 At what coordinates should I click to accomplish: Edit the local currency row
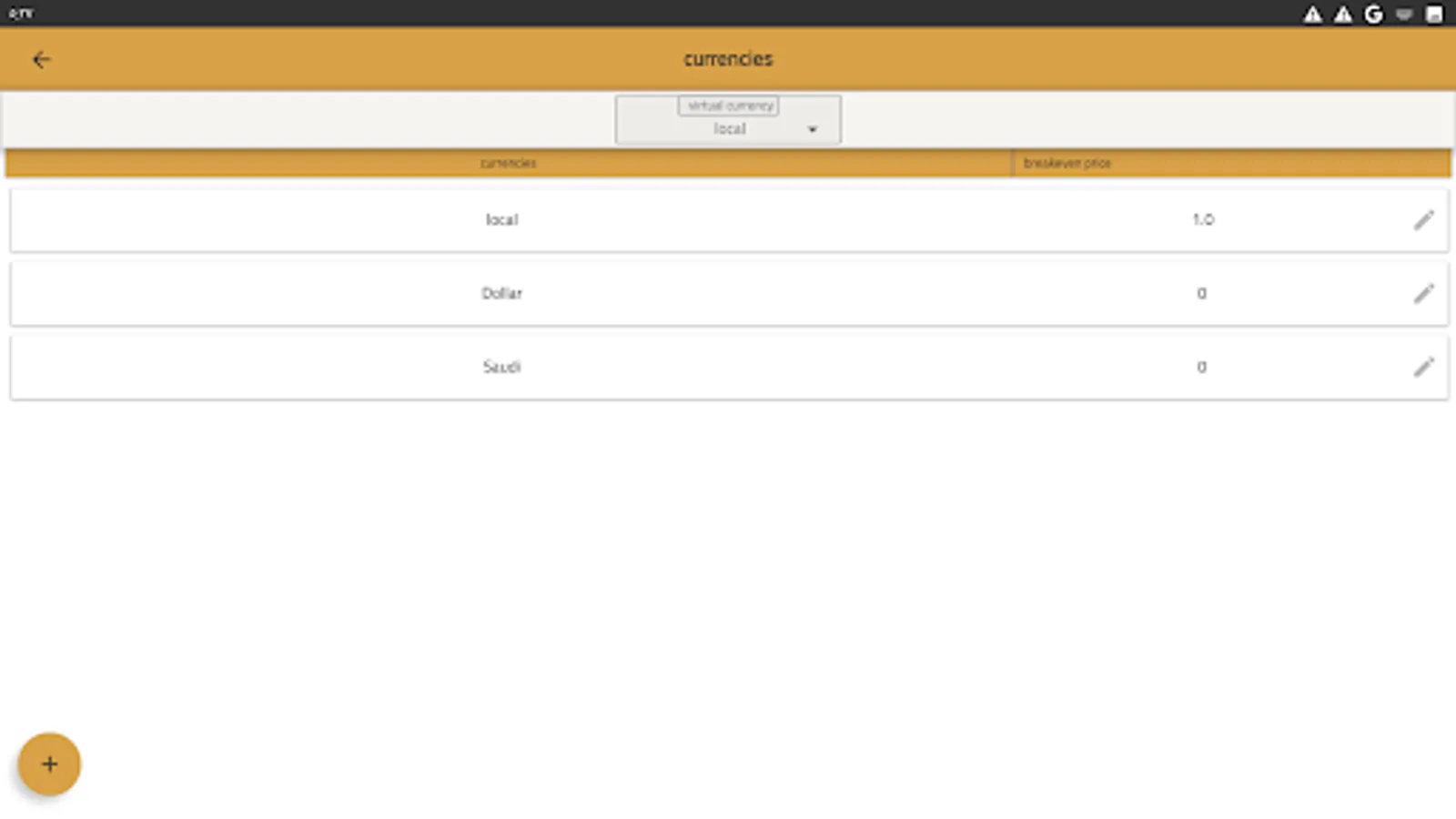click(x=1423, y=220)
